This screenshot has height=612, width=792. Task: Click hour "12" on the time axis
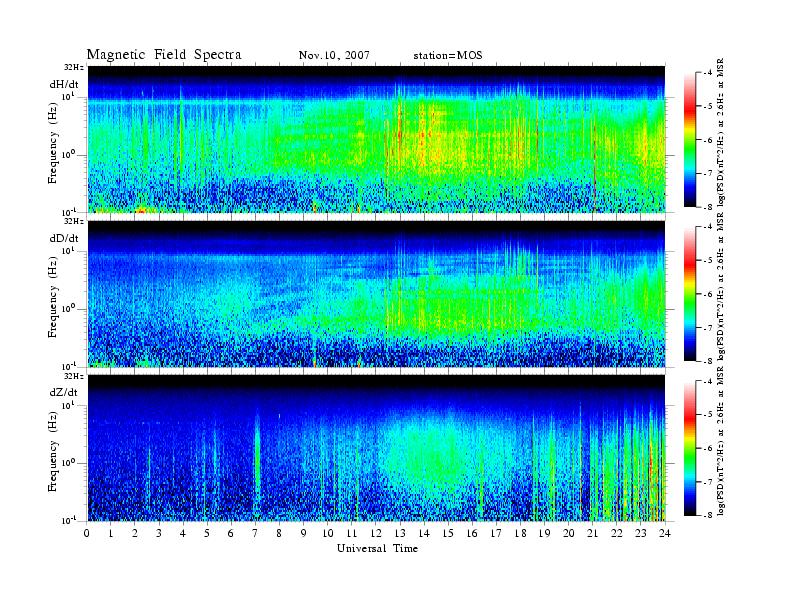pos(375,533)
